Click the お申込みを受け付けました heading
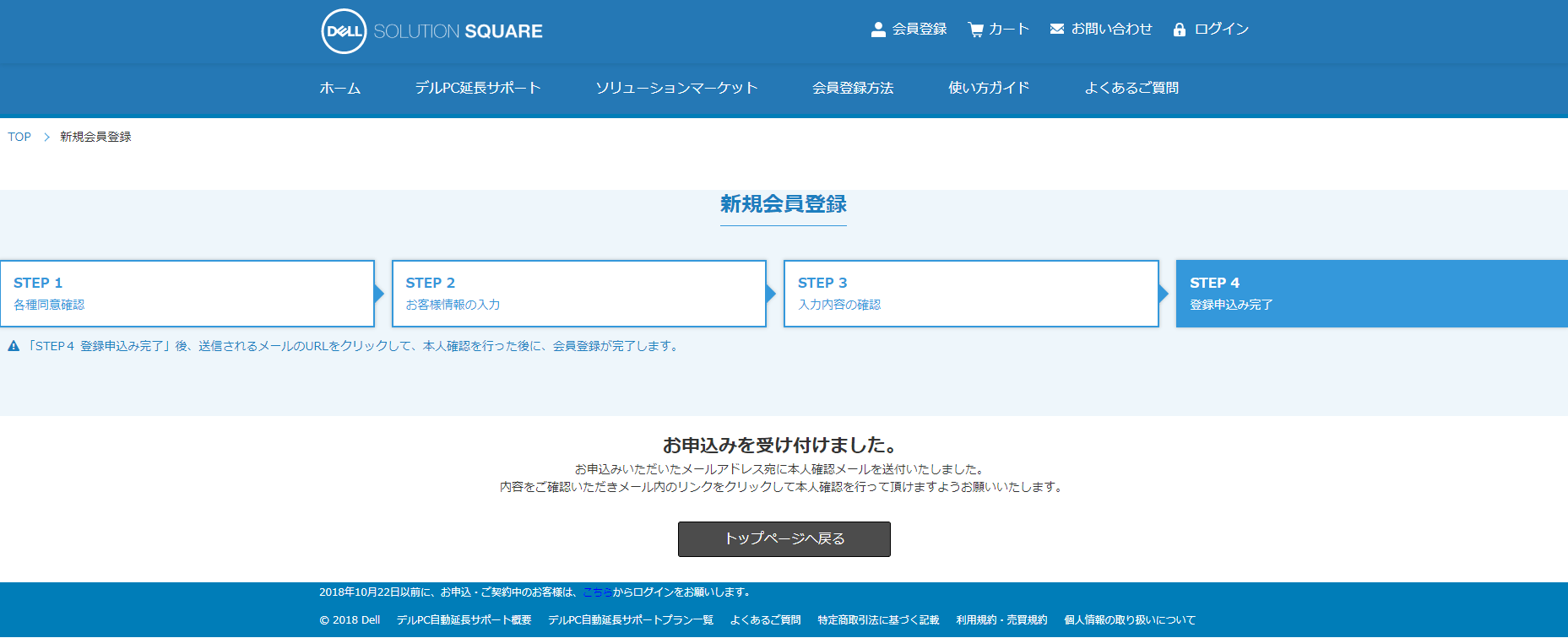Image resolution: width=1568 pixels, height=638 pixels. click(780, 445)
